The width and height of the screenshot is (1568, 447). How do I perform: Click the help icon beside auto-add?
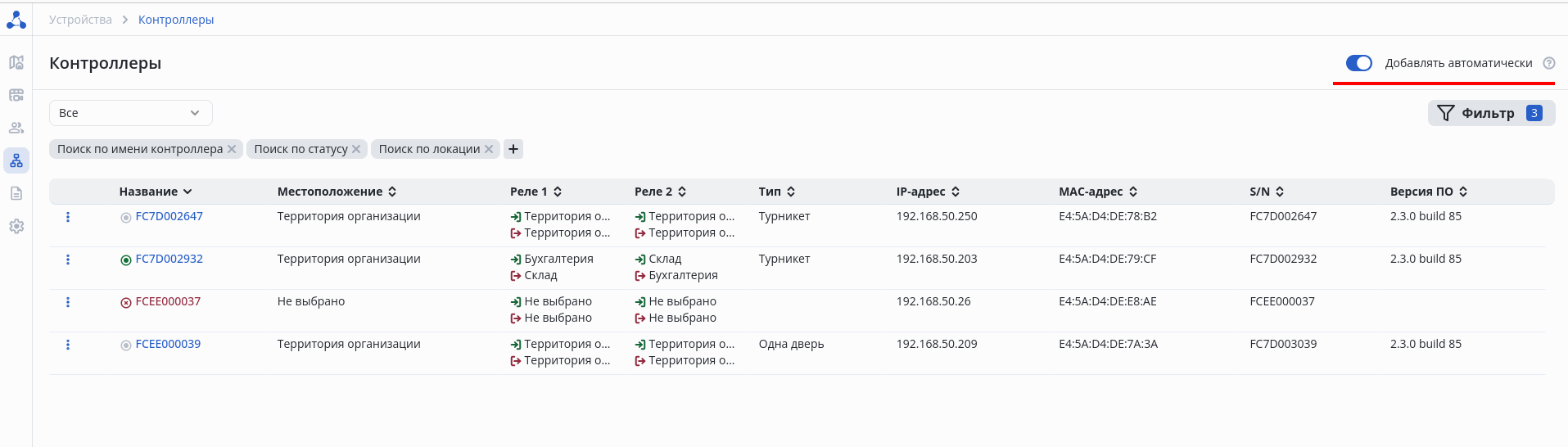tap(1548, 63)
